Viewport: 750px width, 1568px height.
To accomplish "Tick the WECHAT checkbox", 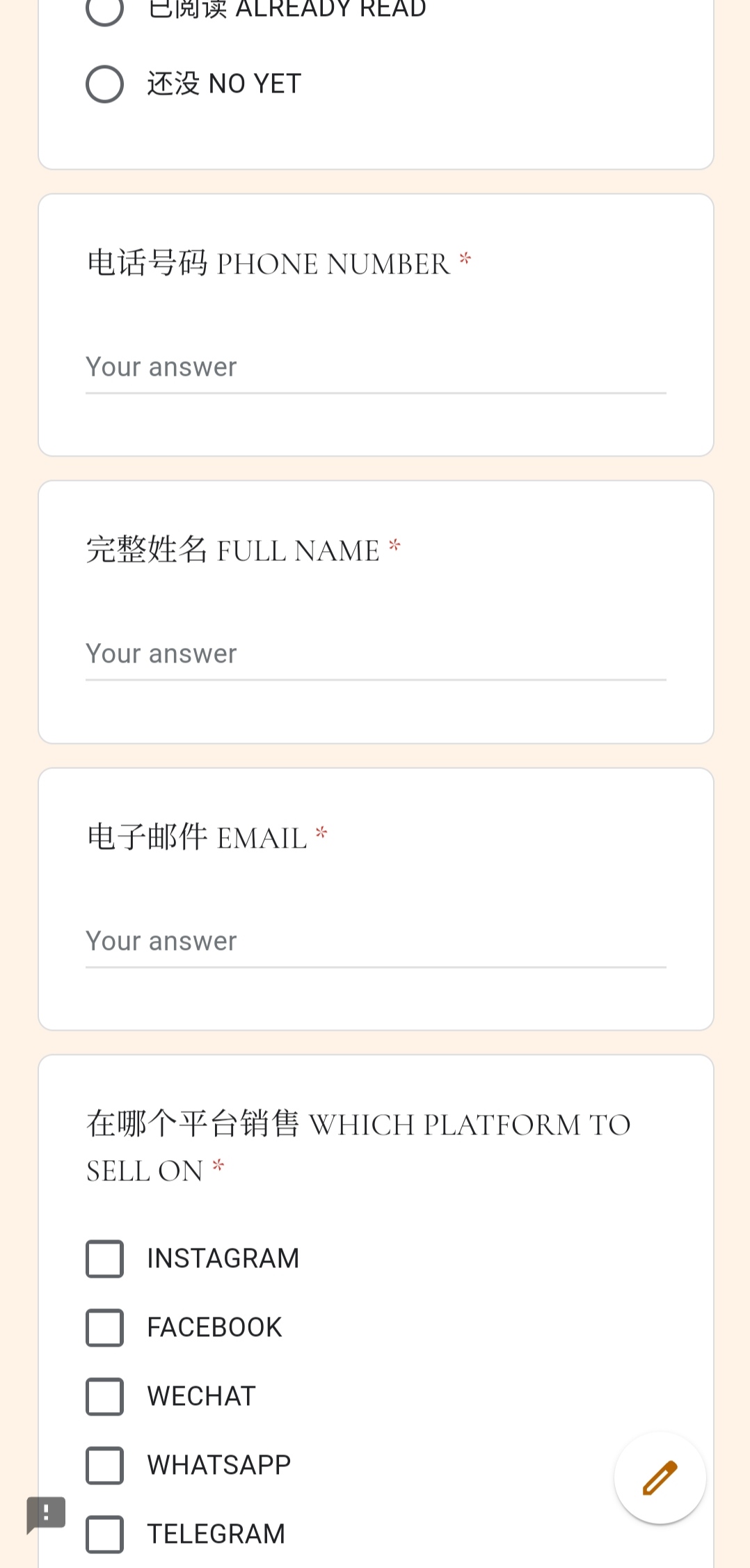I will coord(104,1396).
